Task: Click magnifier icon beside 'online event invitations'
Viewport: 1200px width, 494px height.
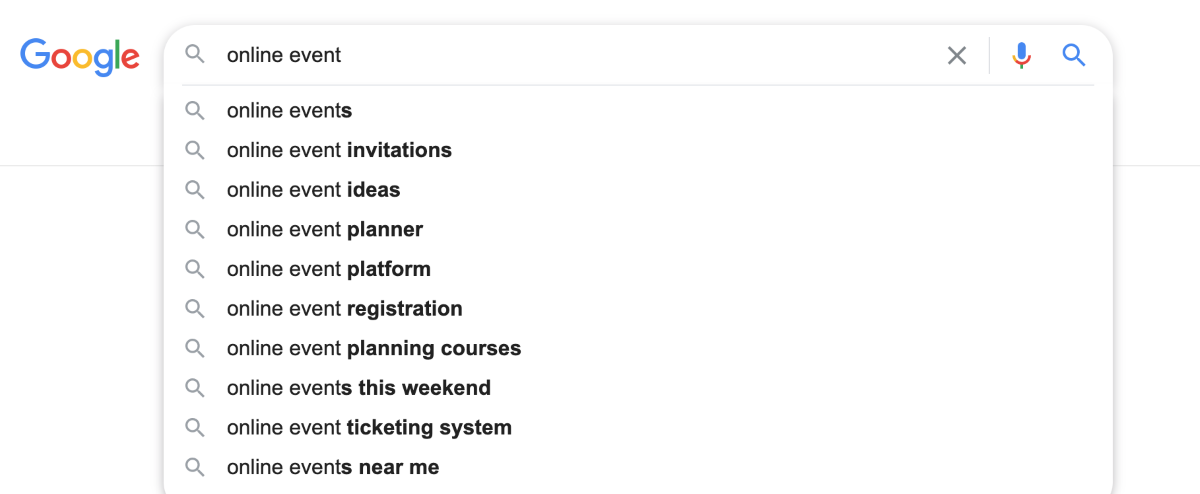Action: (x=195, y=150)
